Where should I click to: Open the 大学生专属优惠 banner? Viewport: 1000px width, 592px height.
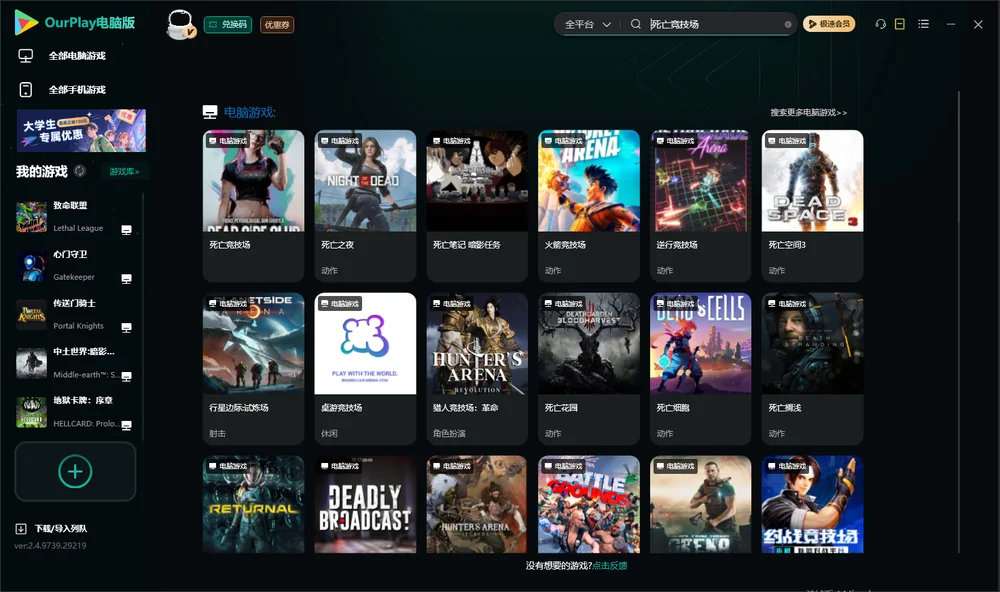[81, 131]
